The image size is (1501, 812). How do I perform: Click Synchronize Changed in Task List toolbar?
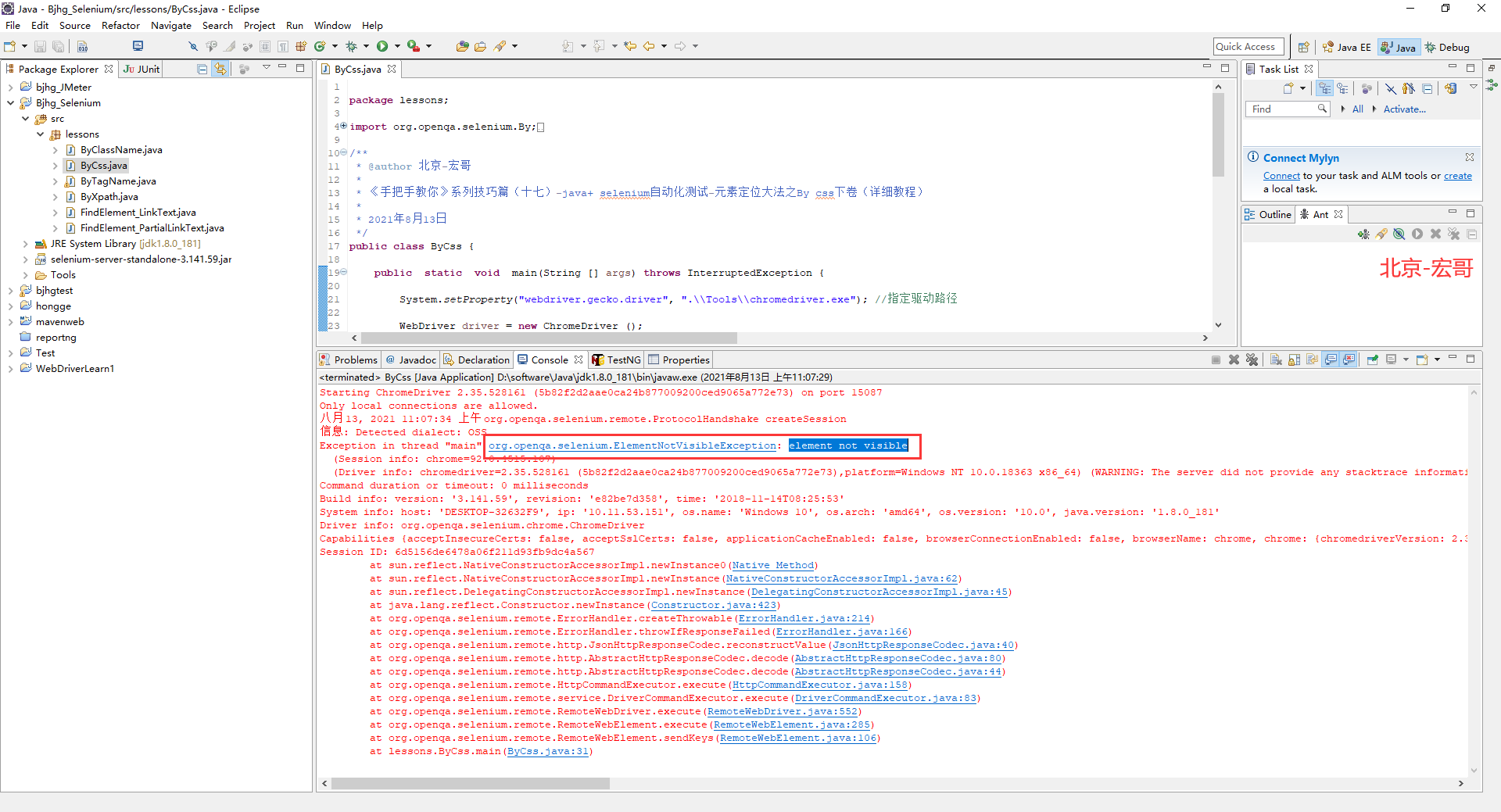tap(1451, 88)
